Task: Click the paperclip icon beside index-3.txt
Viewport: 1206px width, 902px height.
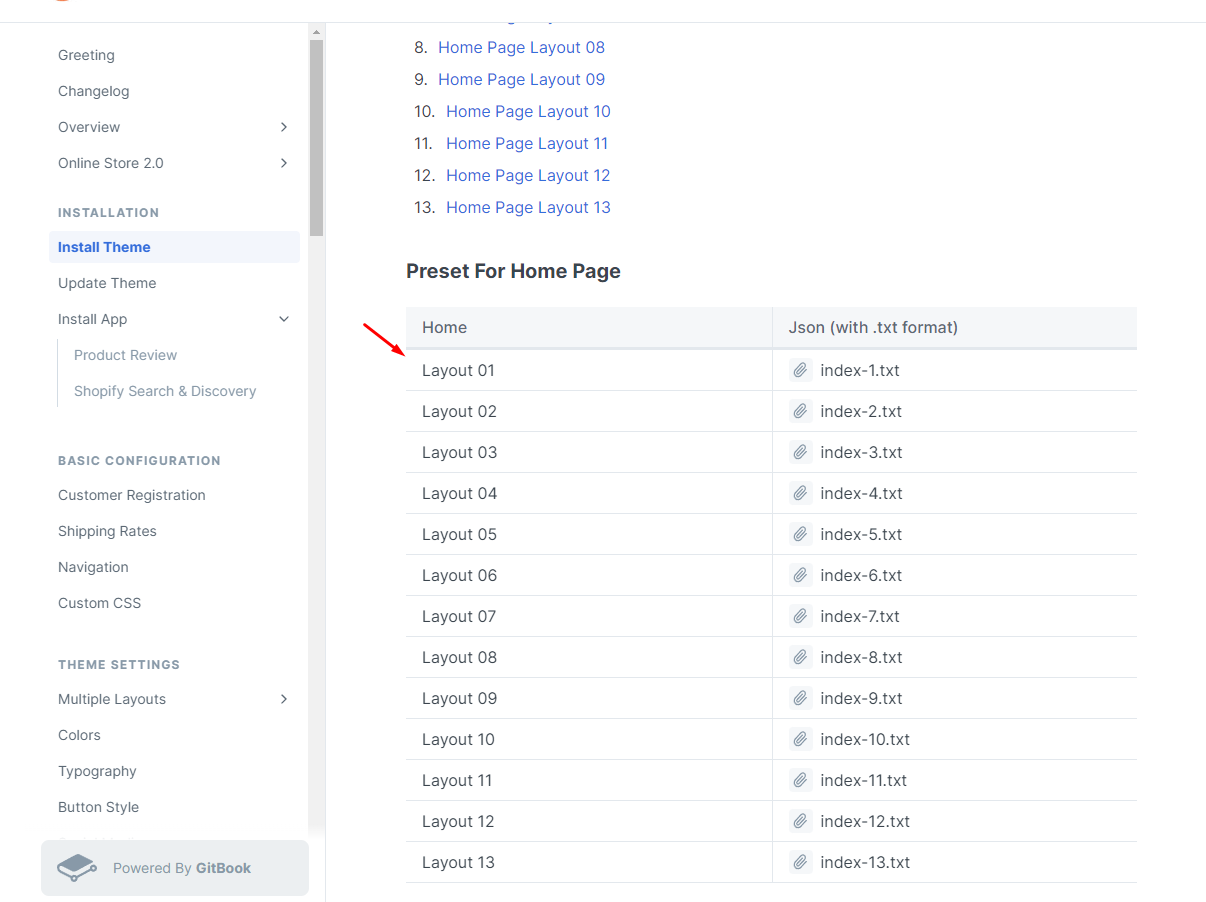Action: coord(800,452)
